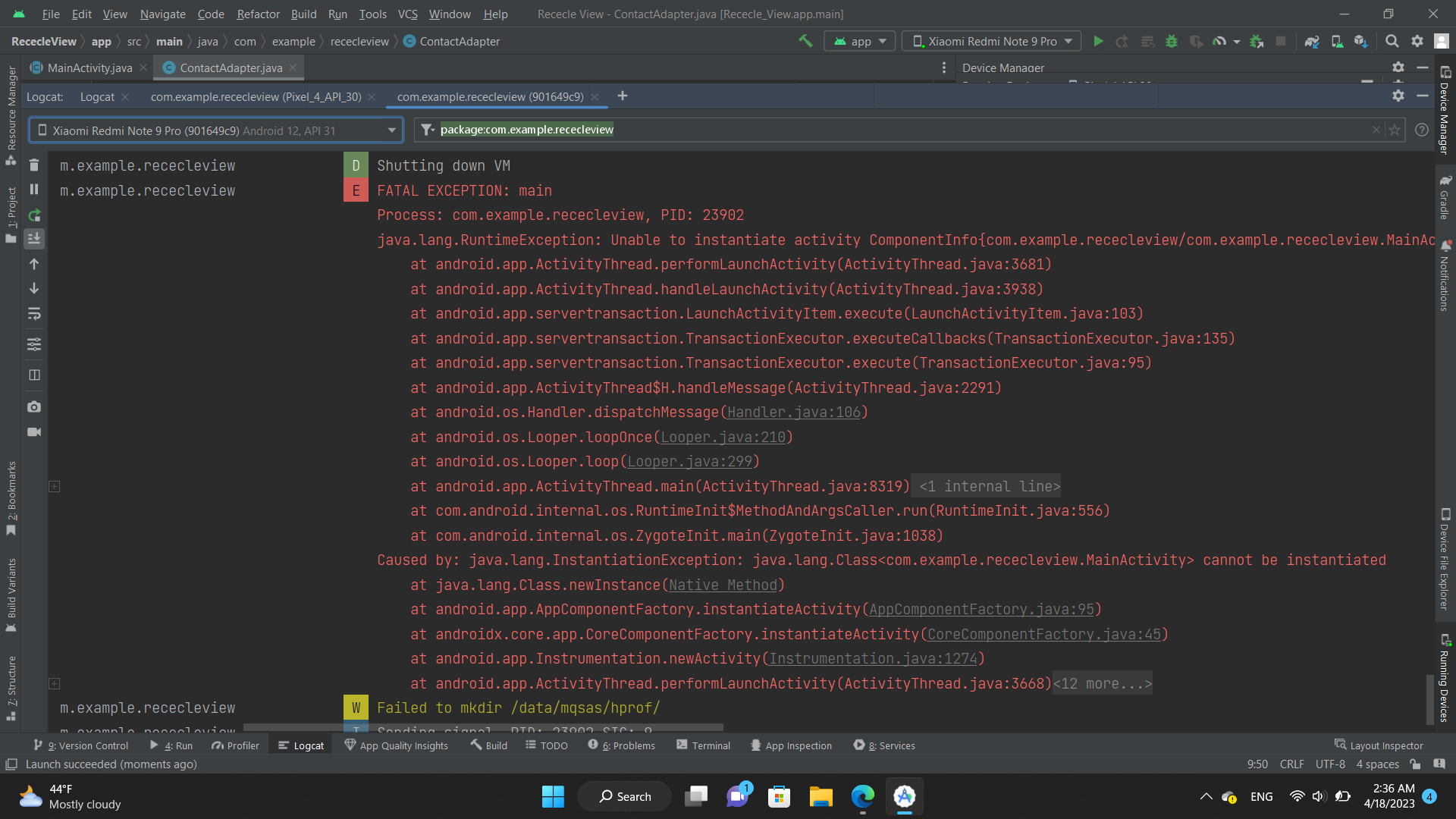Hide the Logcat tool window

point(1423,96)
